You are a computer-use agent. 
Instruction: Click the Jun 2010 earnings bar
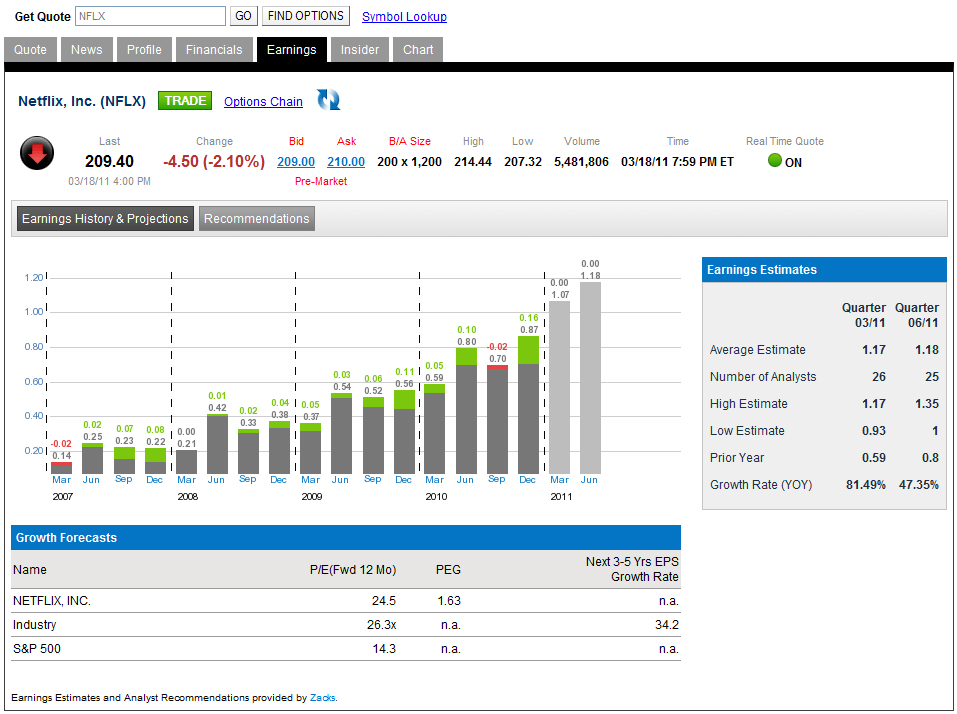click(466, 411)
